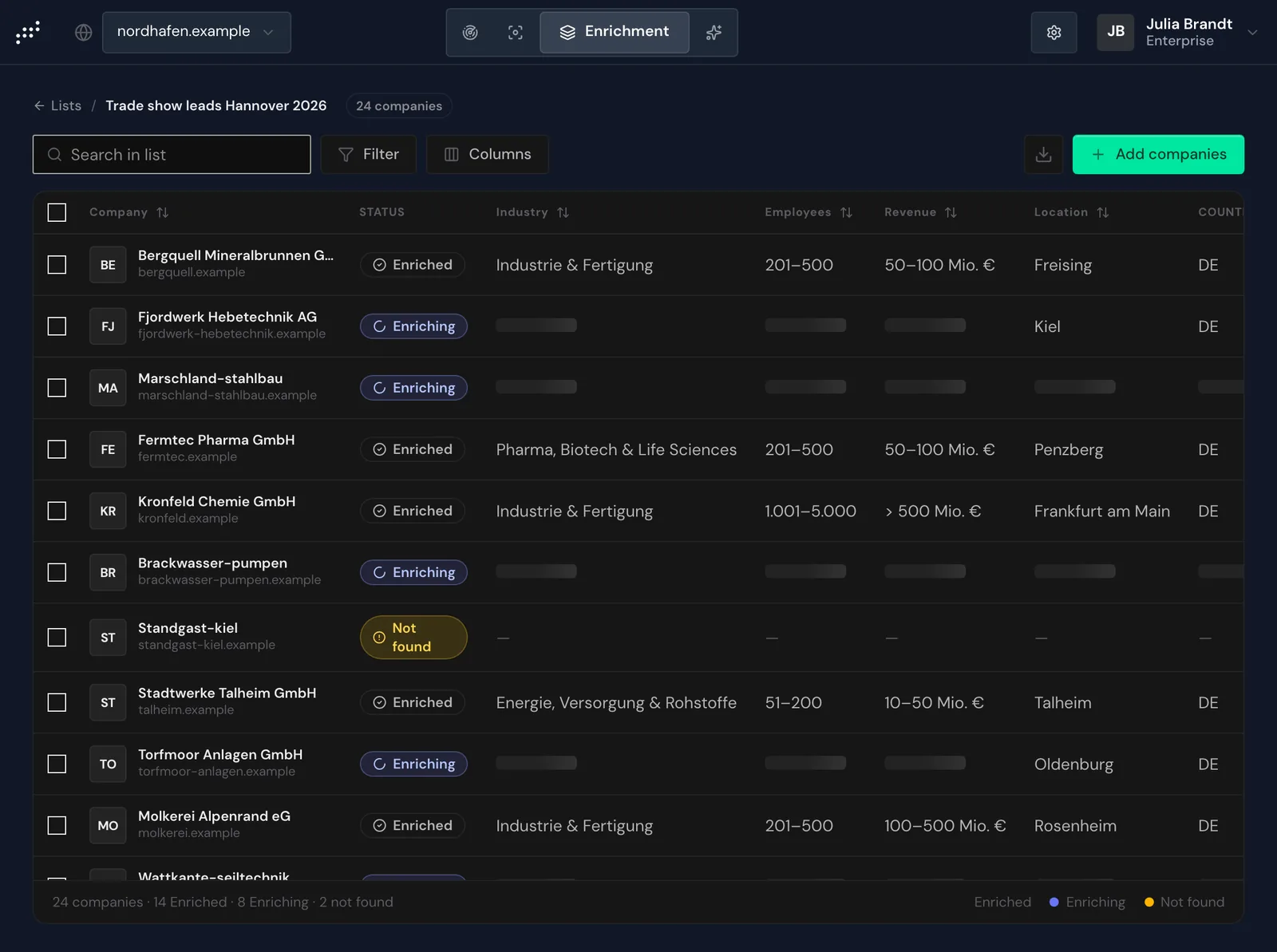Click the download export icon button
1277x952 pixels.
(1044, 154)
